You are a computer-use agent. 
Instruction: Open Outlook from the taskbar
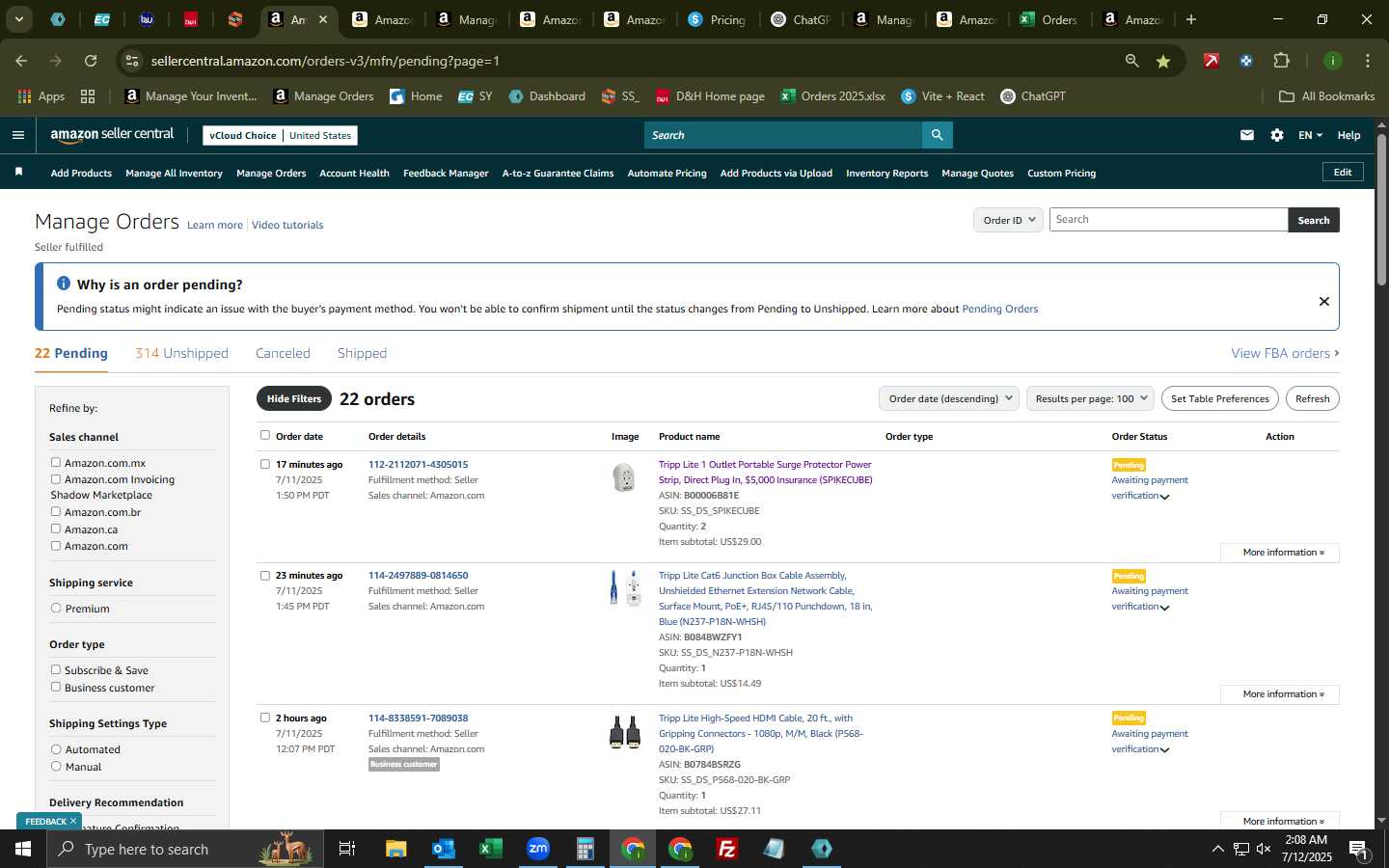click(x=444, y=849)
